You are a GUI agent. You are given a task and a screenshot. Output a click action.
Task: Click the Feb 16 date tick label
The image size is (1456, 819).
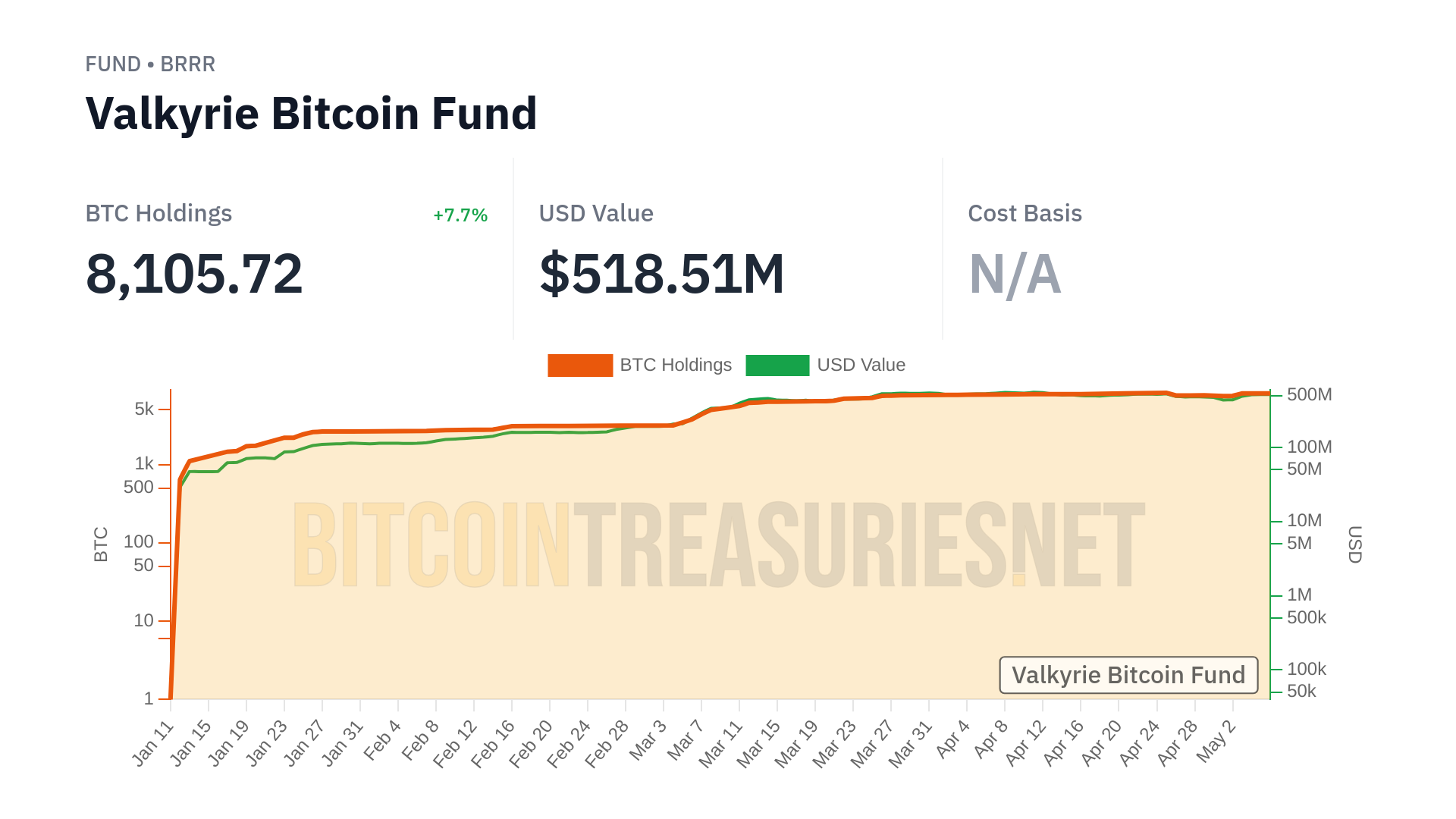pos(493,744)
